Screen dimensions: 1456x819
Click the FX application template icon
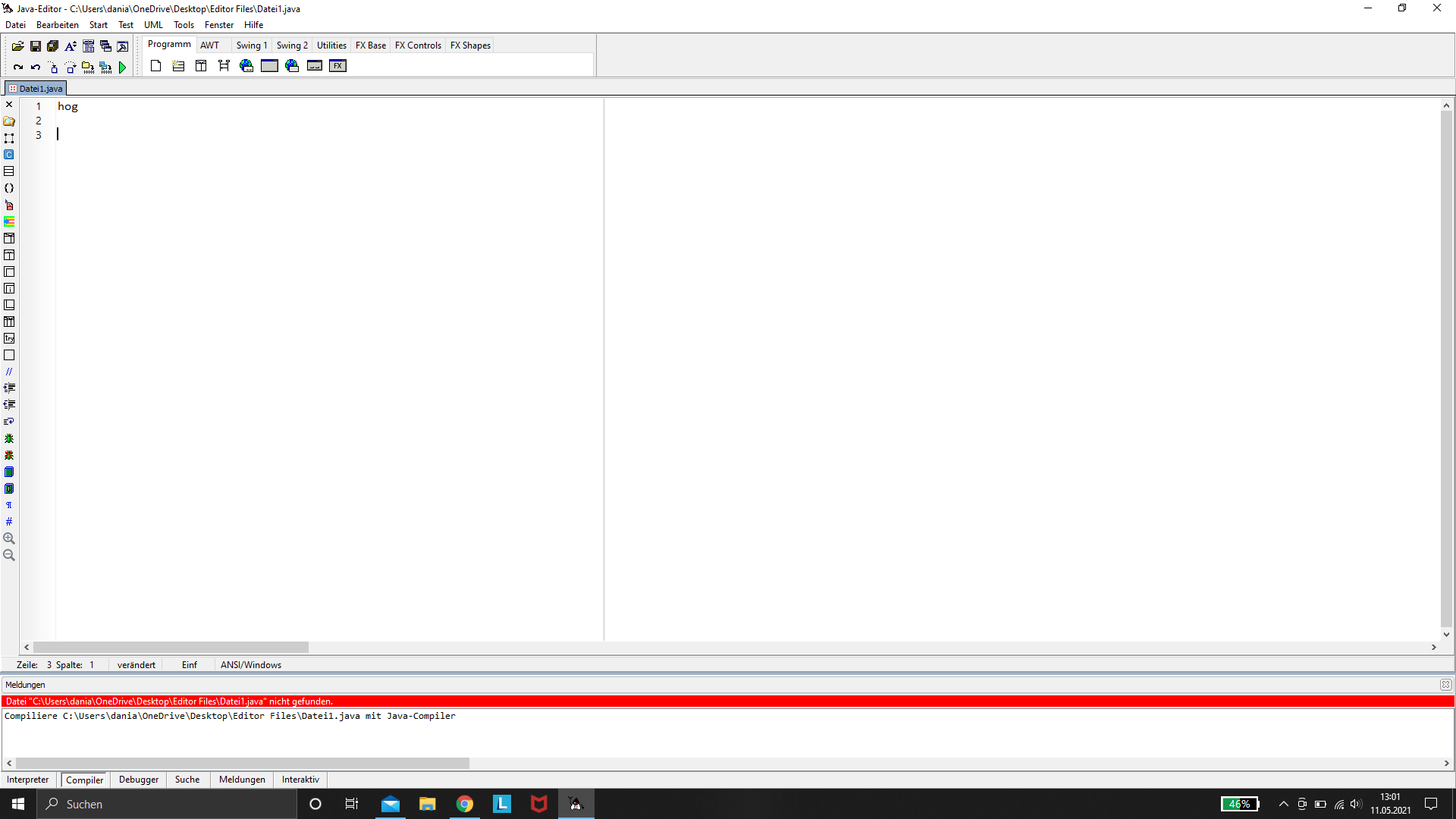click(x=337, y=66)
